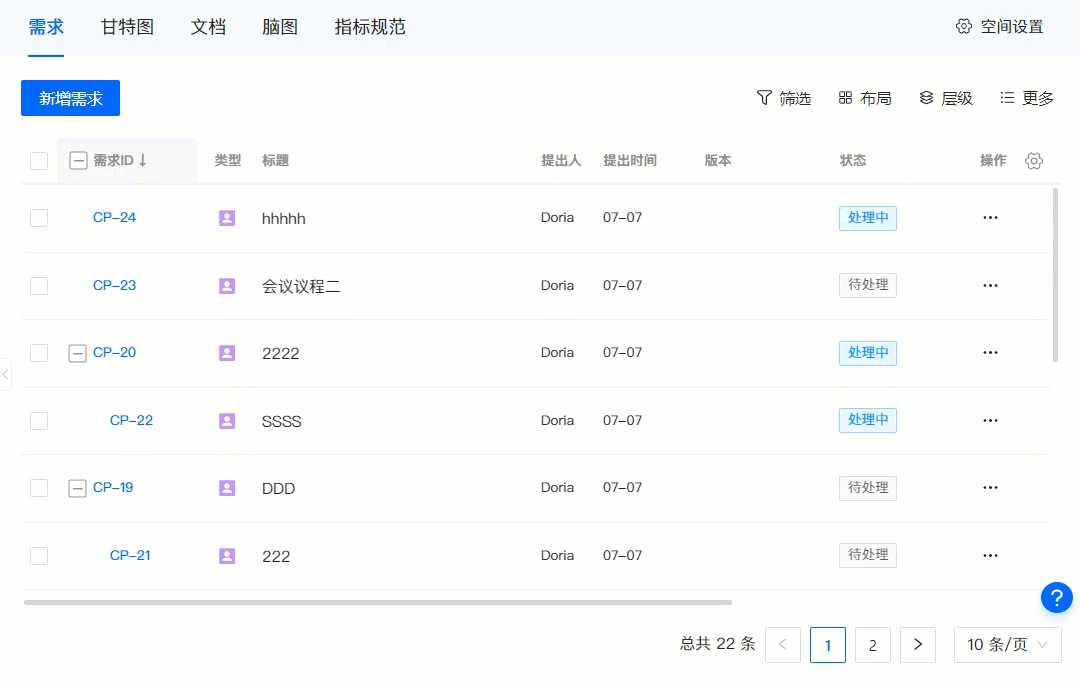This screenshot has height=688, width=1080.
Task: Select the checkbox for row CP-22
Action: (39, 421)
